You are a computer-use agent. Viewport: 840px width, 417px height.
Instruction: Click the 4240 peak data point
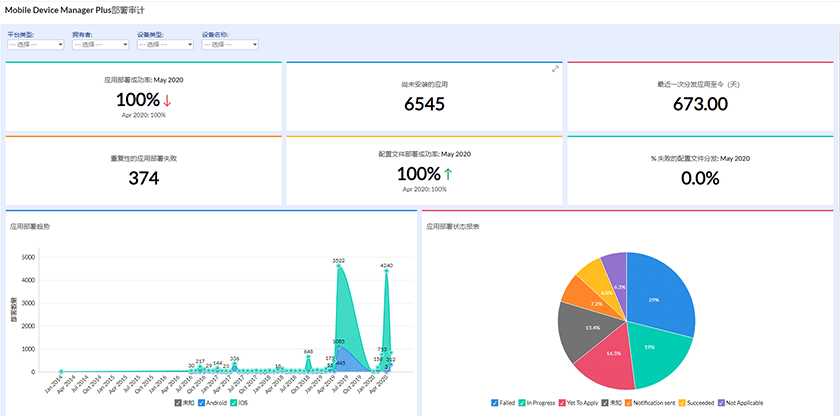(x=386, y=271)
